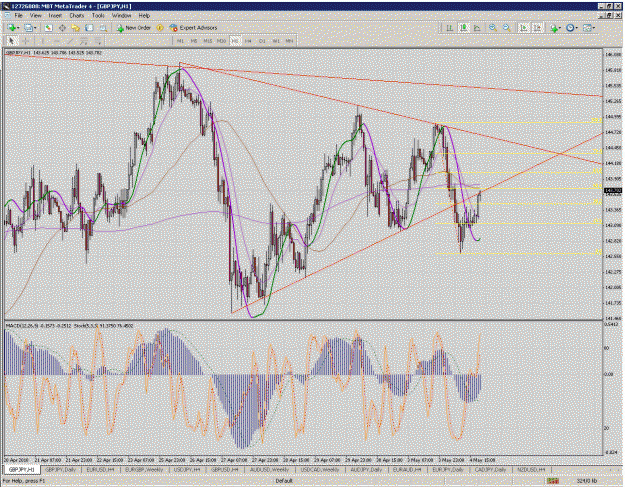Screen dimensions: 625x487
Task: Open the Strategy Tester icon
Action: coord(103,27)
